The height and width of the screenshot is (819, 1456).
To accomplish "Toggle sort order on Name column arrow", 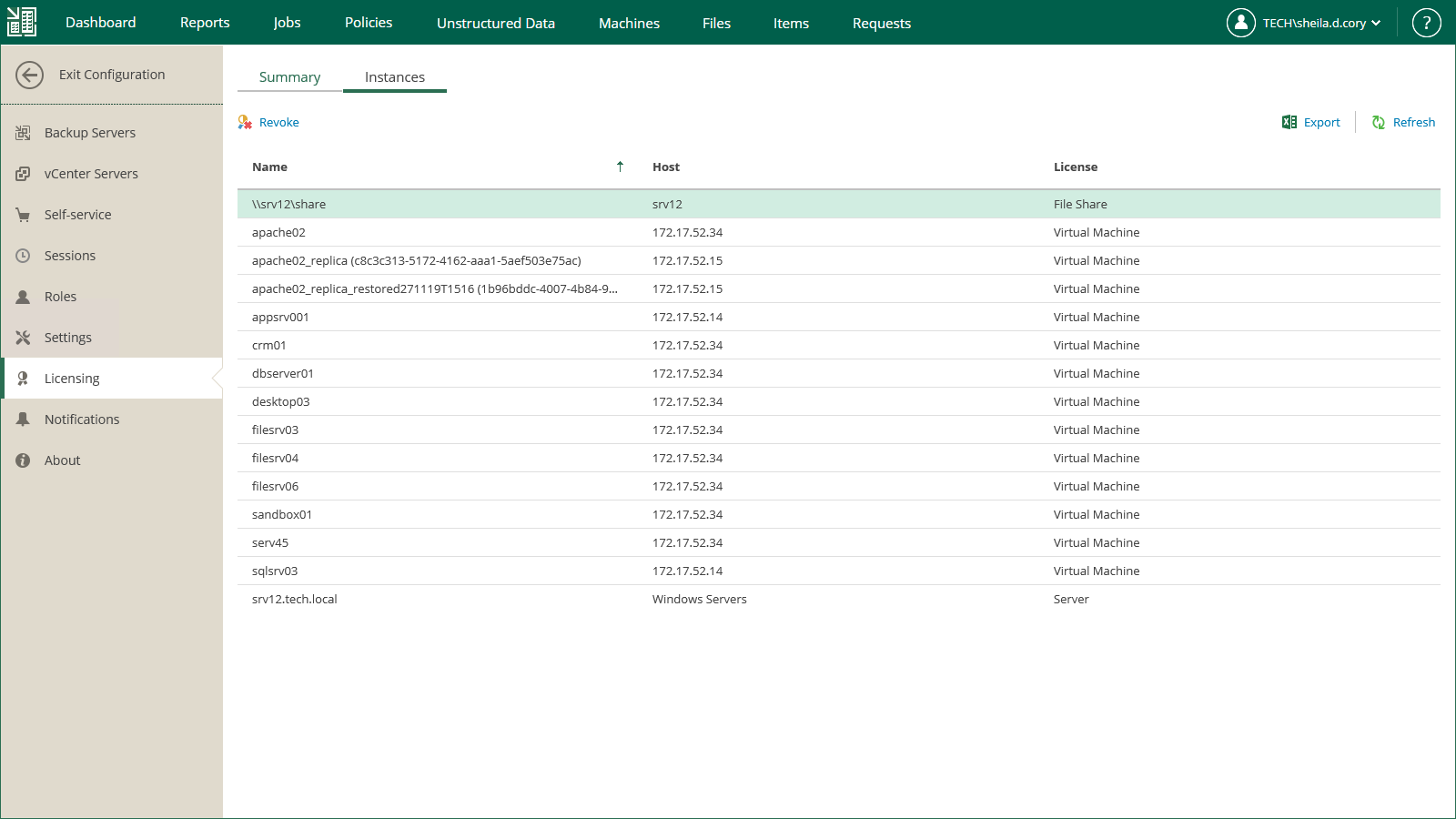I will [620, 167].
